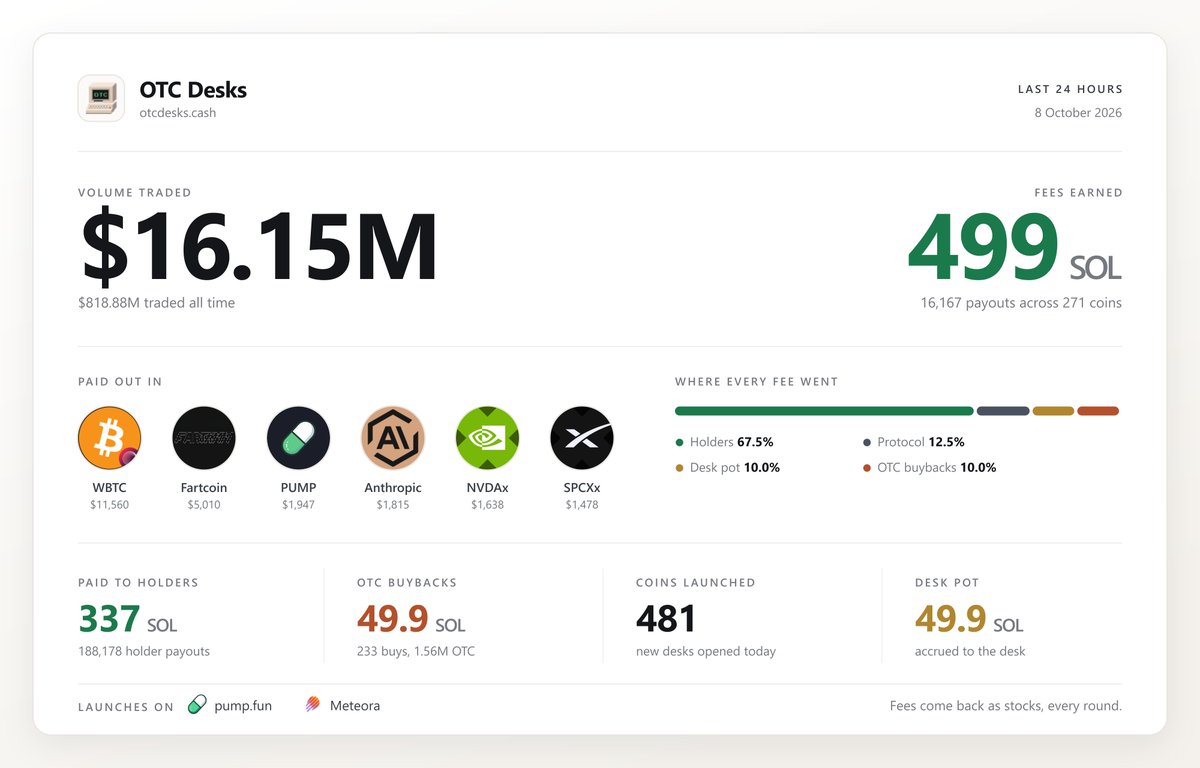This screenshot has height=768, width=1200.
Task: Click the red OTC buybacks bar segment
Action: 1098,411
